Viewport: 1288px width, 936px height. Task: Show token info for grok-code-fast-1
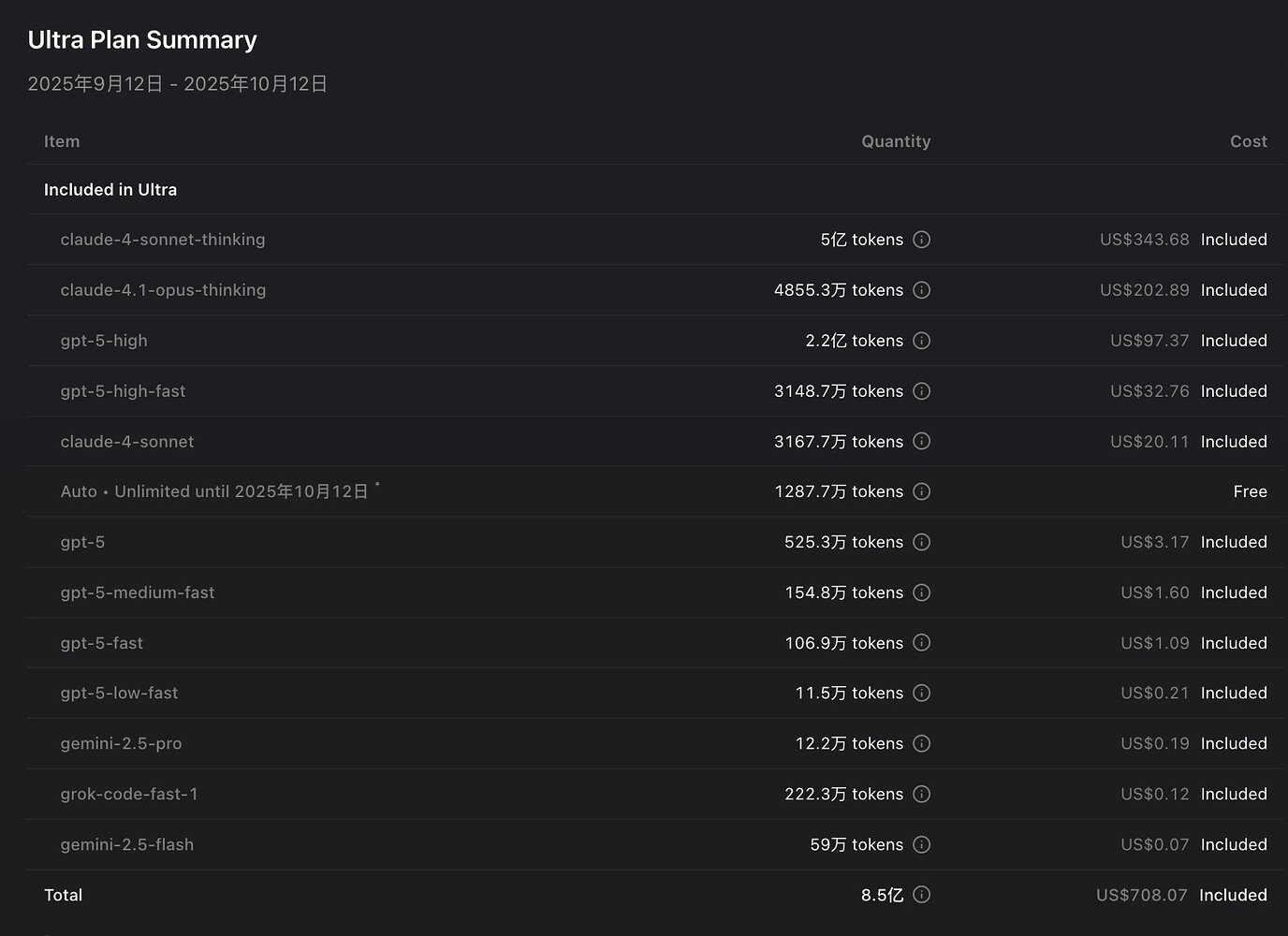[x=922, y=794]
